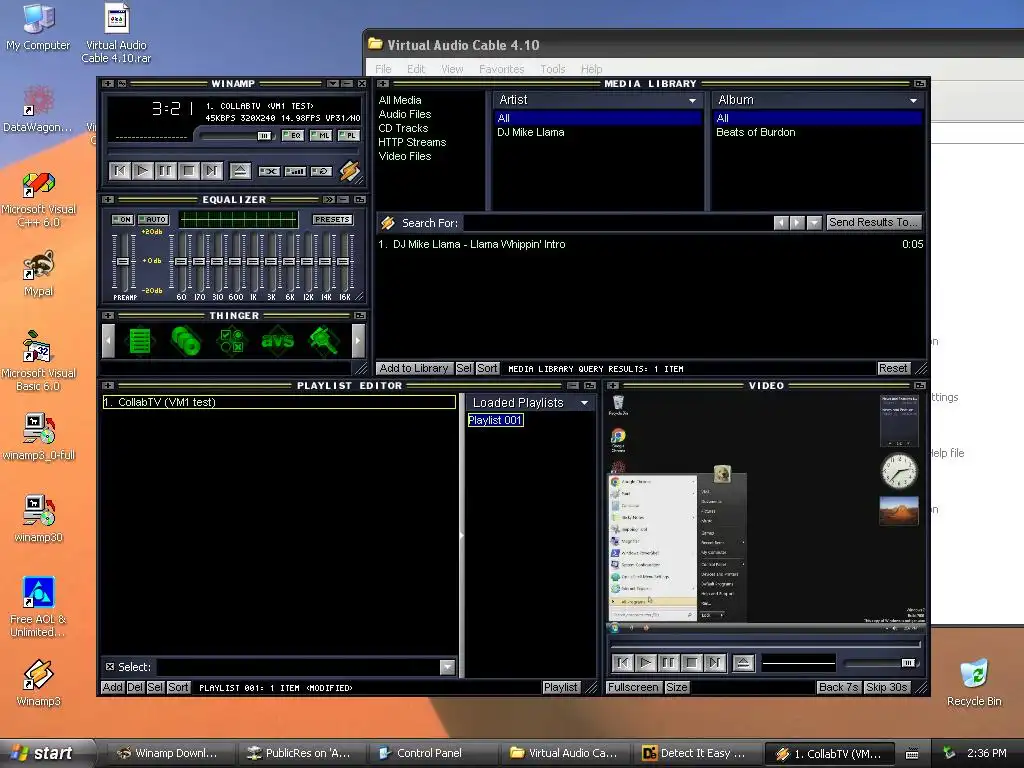Select CollabTV (VM1 test) playlist entry
The height and width of the screenshot is (768, 1024).
tap(279, 402)
